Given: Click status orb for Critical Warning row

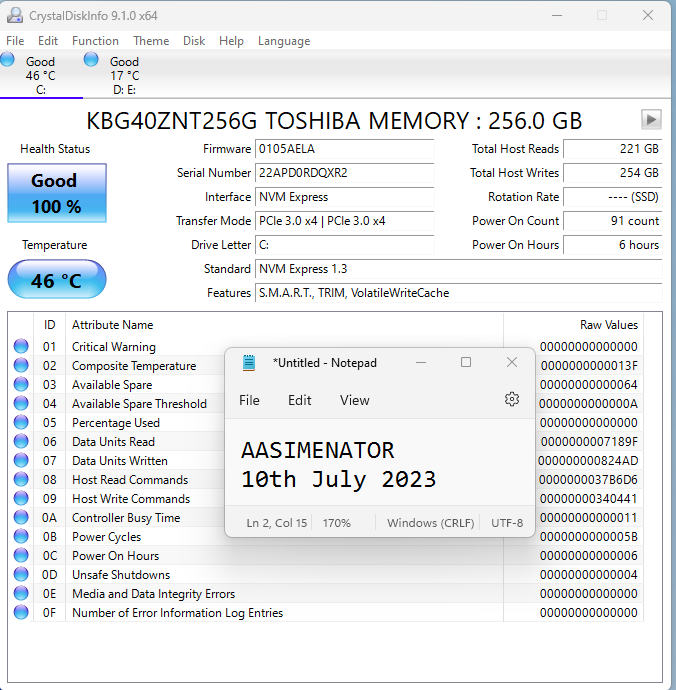Looking at the screenshot, I should coord(21,346).
